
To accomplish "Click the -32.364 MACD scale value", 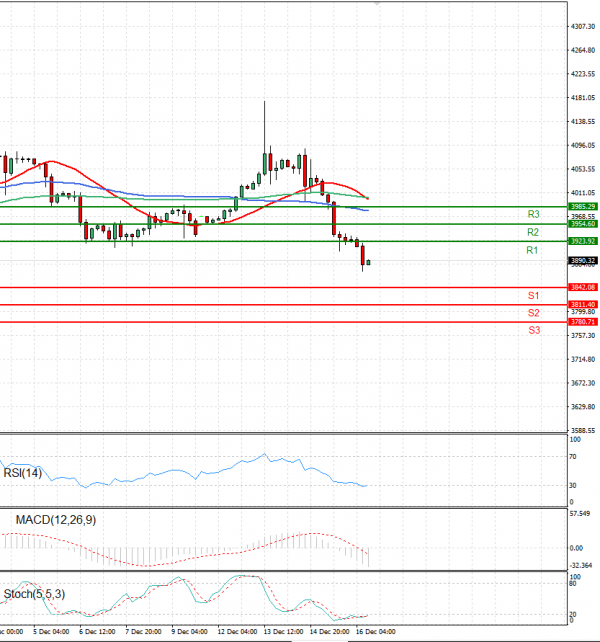I will pos(581,566).
